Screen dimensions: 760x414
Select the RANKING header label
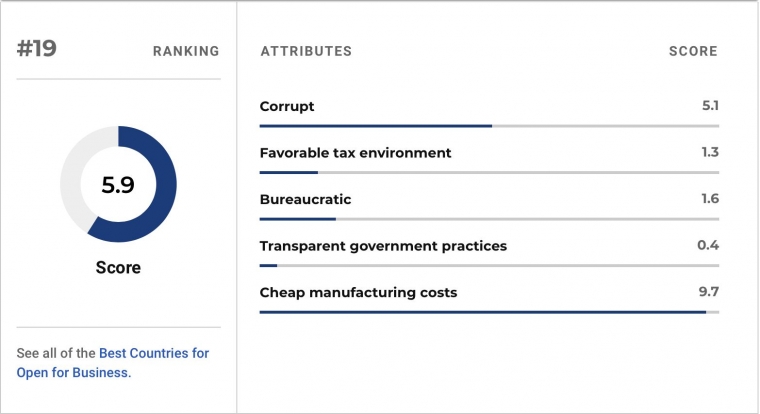186,51
